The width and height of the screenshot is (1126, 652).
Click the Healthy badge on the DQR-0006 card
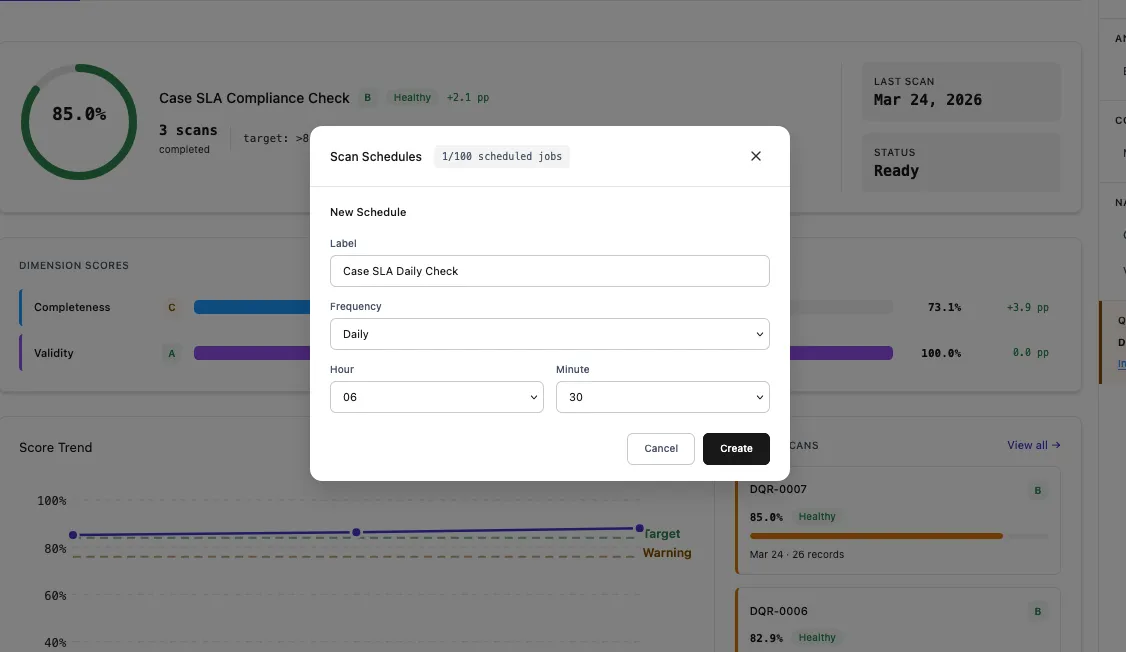click(x=816, y=637)
